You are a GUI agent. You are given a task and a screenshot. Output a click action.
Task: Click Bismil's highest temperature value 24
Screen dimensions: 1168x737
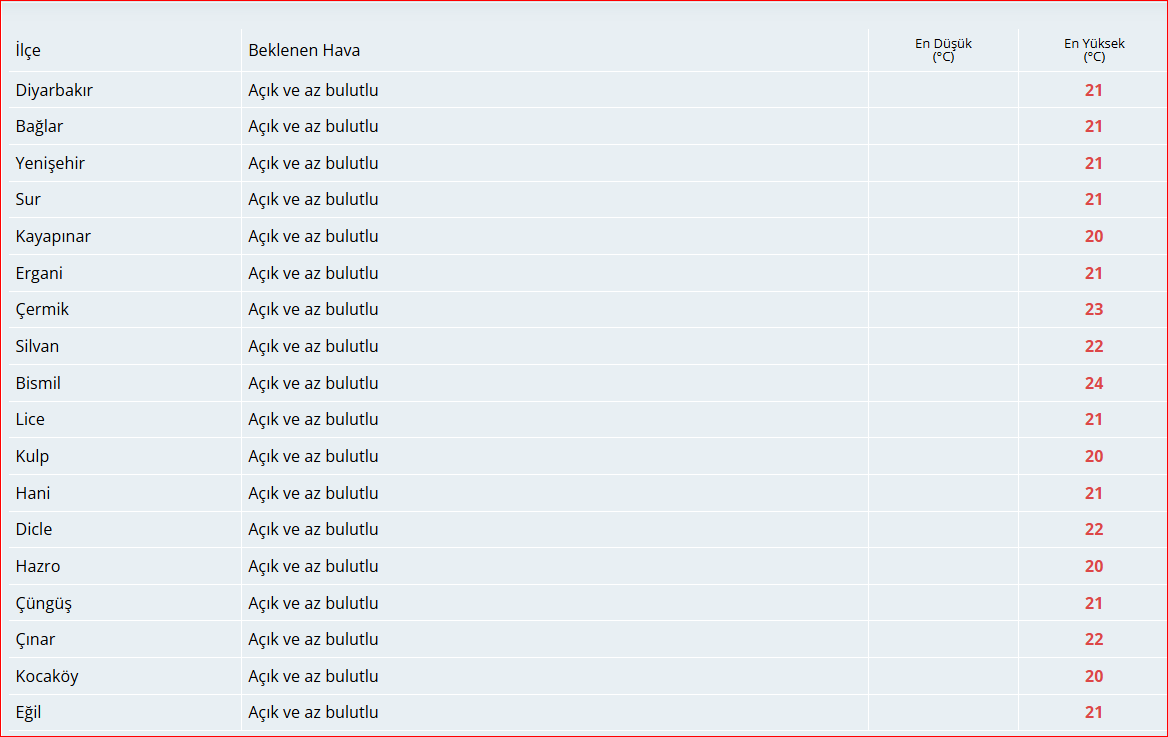[1093, 383]
